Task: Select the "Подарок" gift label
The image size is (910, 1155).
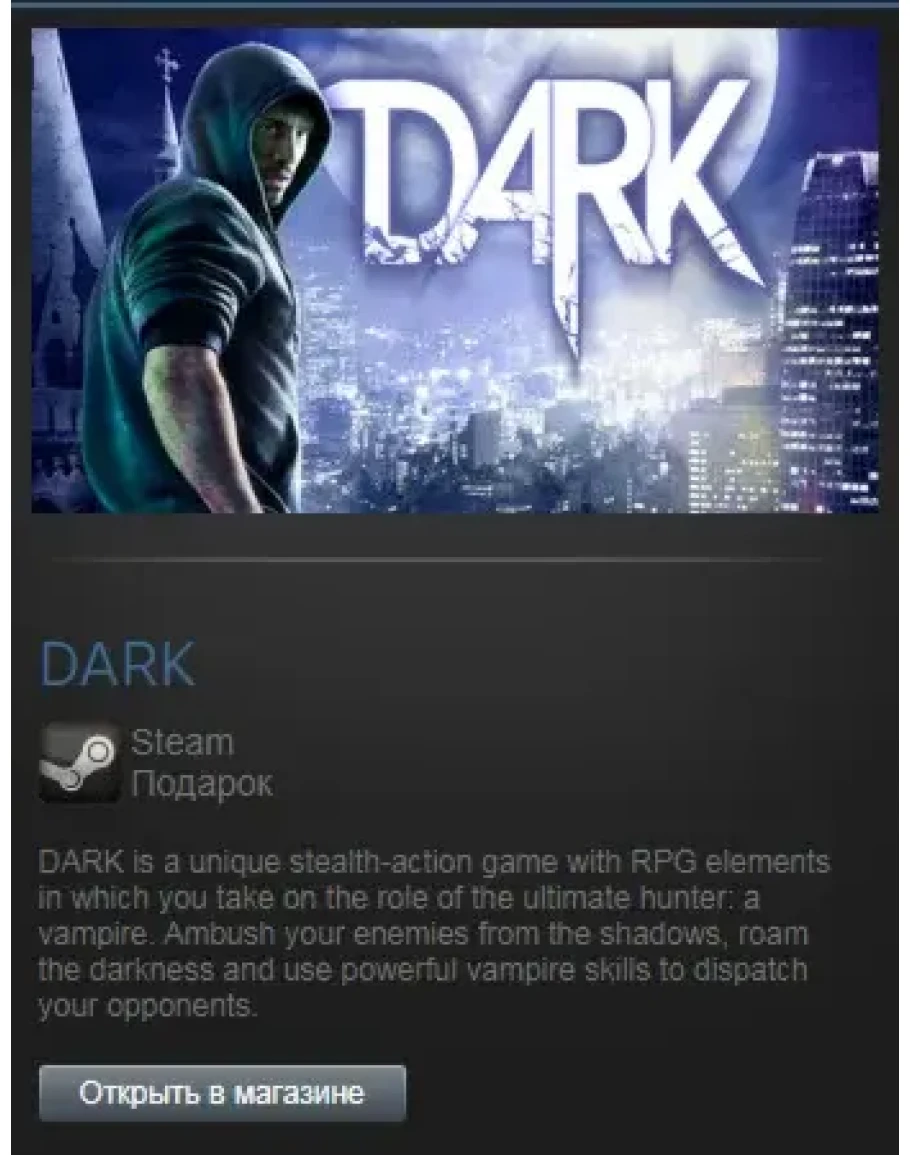Action: click(x=202, y=784)
